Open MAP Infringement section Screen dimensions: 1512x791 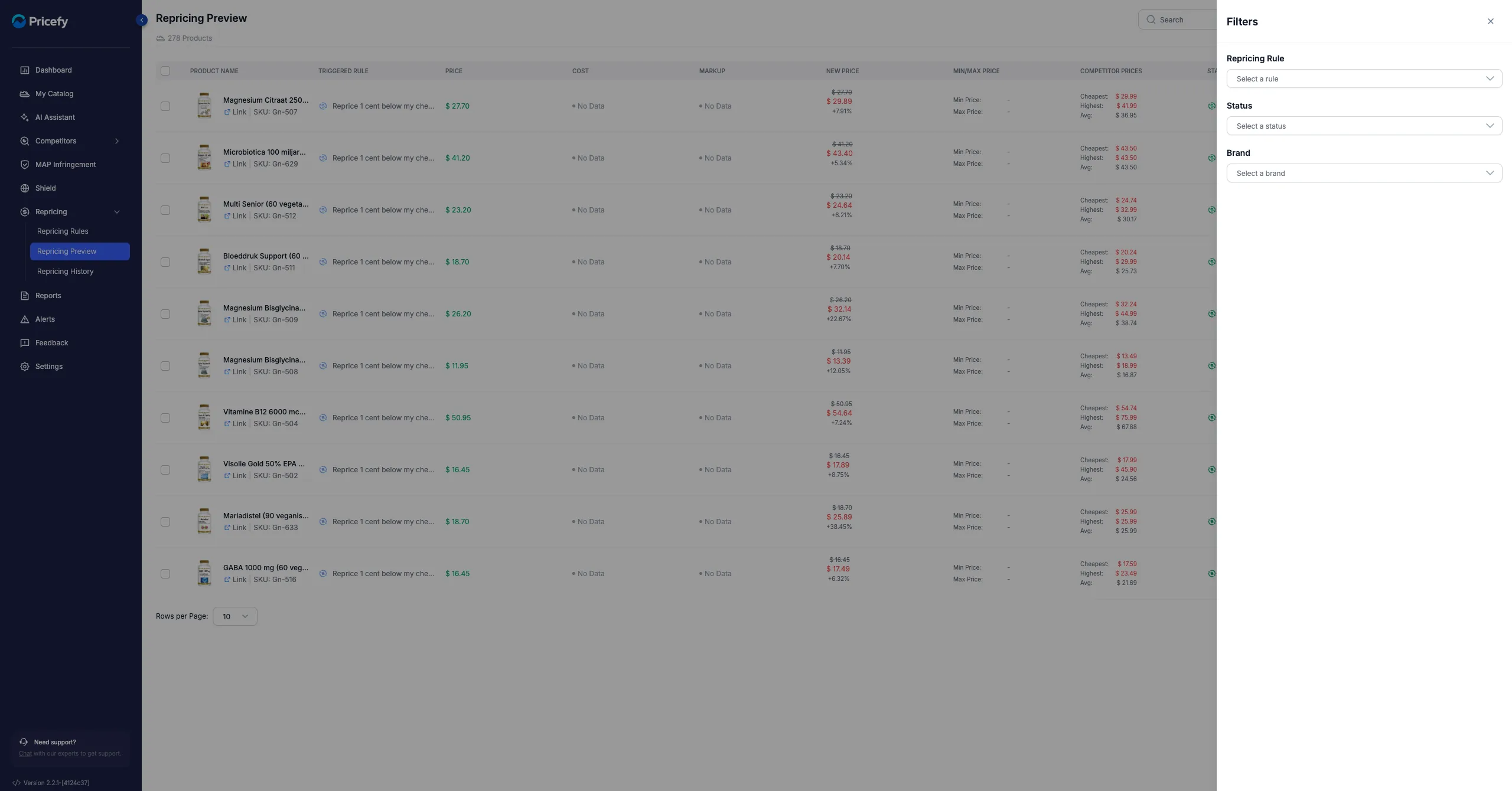click(x=65, y=165)
